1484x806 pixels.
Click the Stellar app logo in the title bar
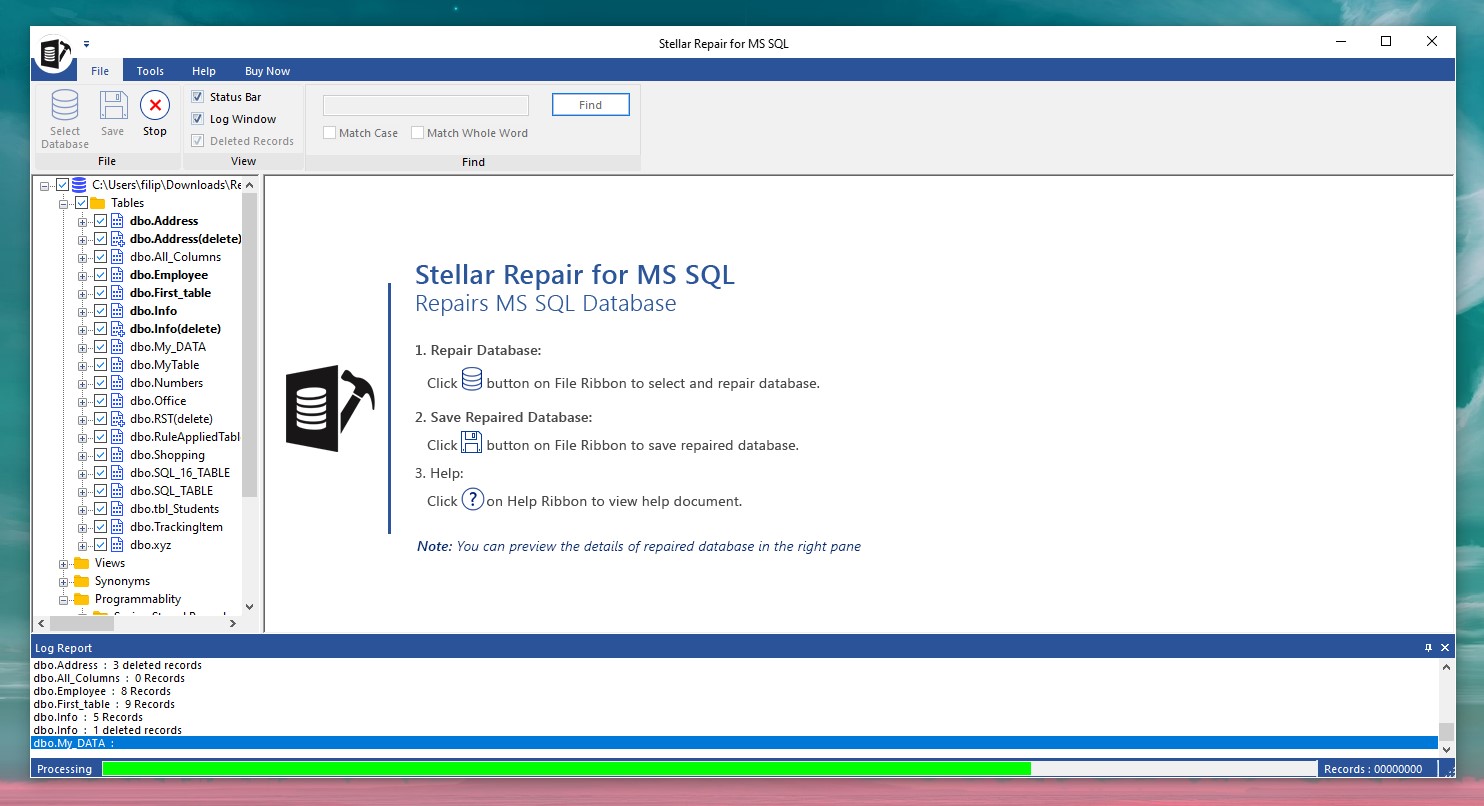pyautogui.click(x=55, y=53)
